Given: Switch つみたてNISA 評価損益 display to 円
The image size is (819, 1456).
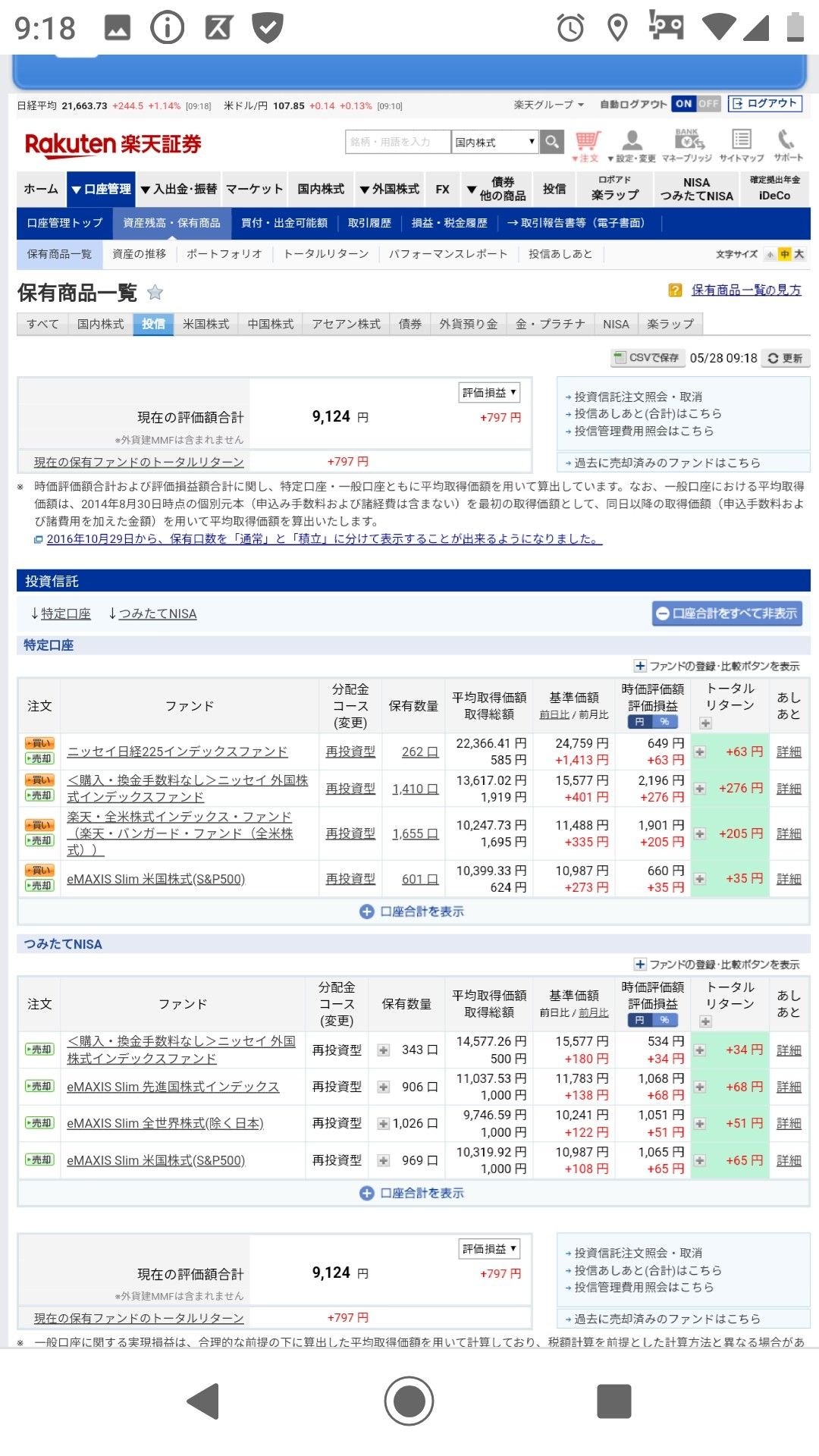Looking at the screenshot, I should click(x=639, y=1020).
